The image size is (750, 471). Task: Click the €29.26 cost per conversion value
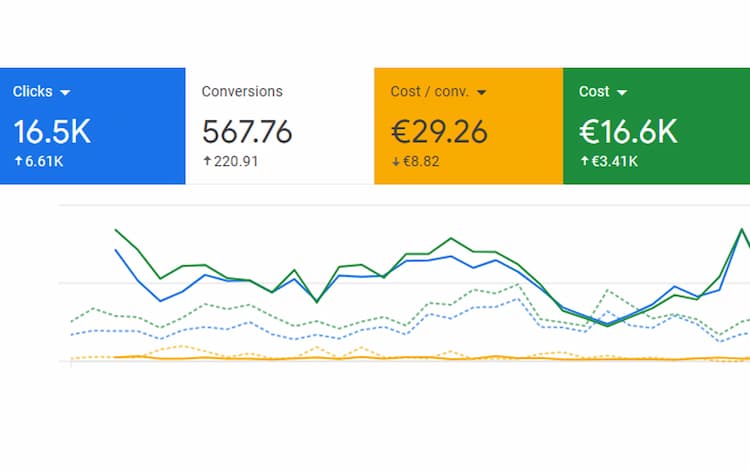(x=439, y=131)
